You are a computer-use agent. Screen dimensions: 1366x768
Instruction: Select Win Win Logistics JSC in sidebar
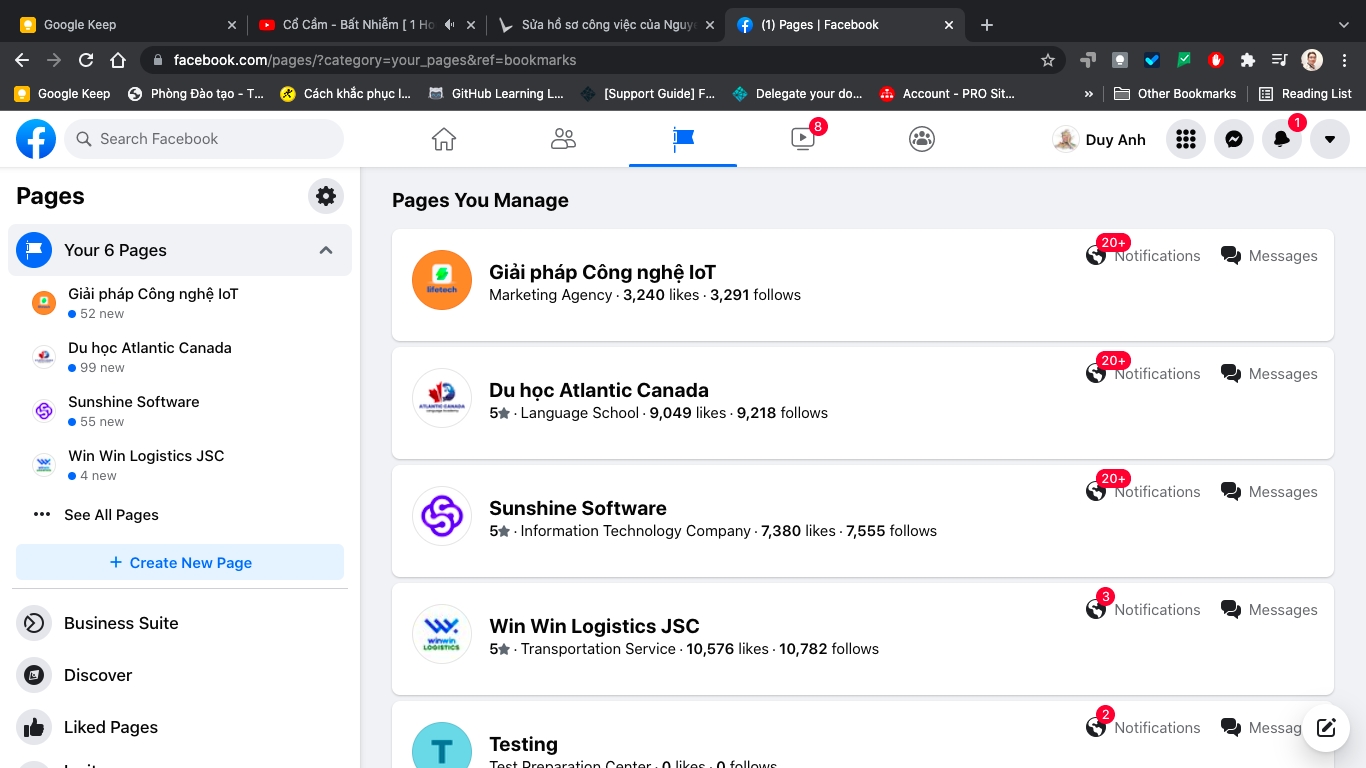pos(180,465)
